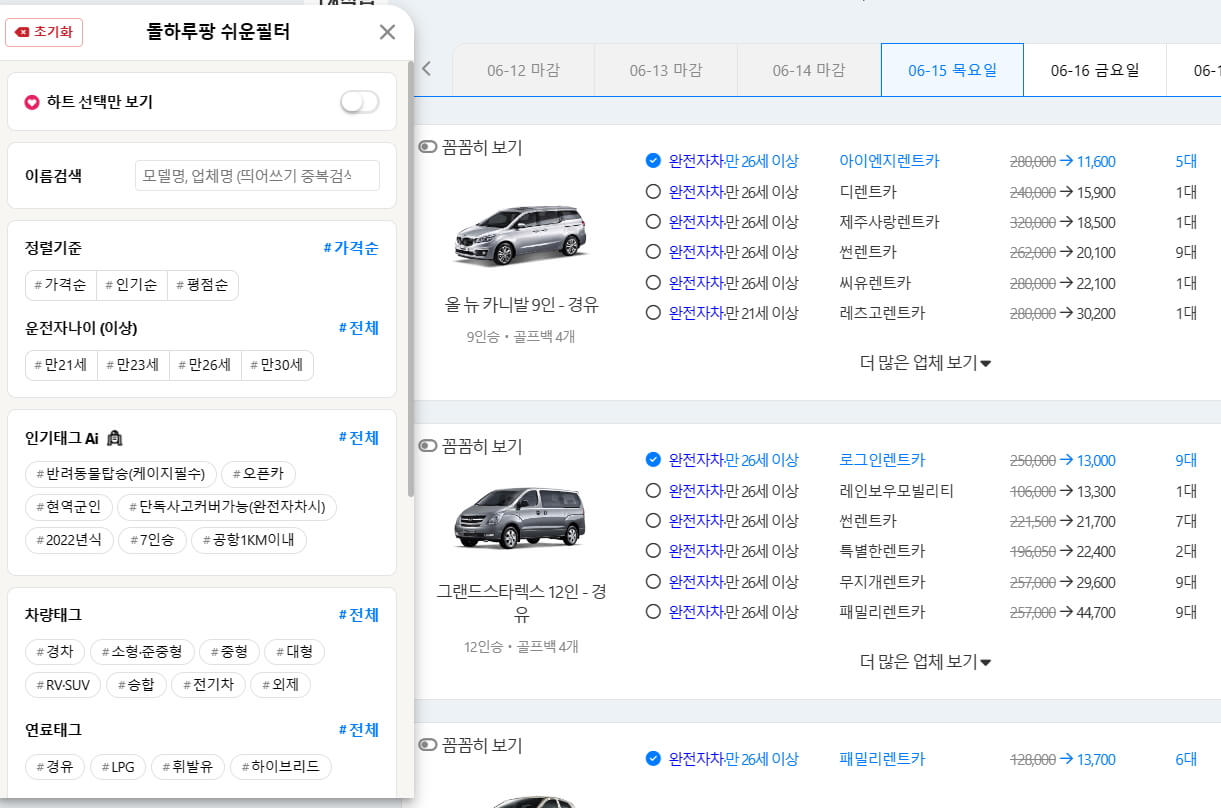The height and width of the screenshot is (808, 1221).
Task: Click the filter panel scrollbar
Action: tap(410, 280)
